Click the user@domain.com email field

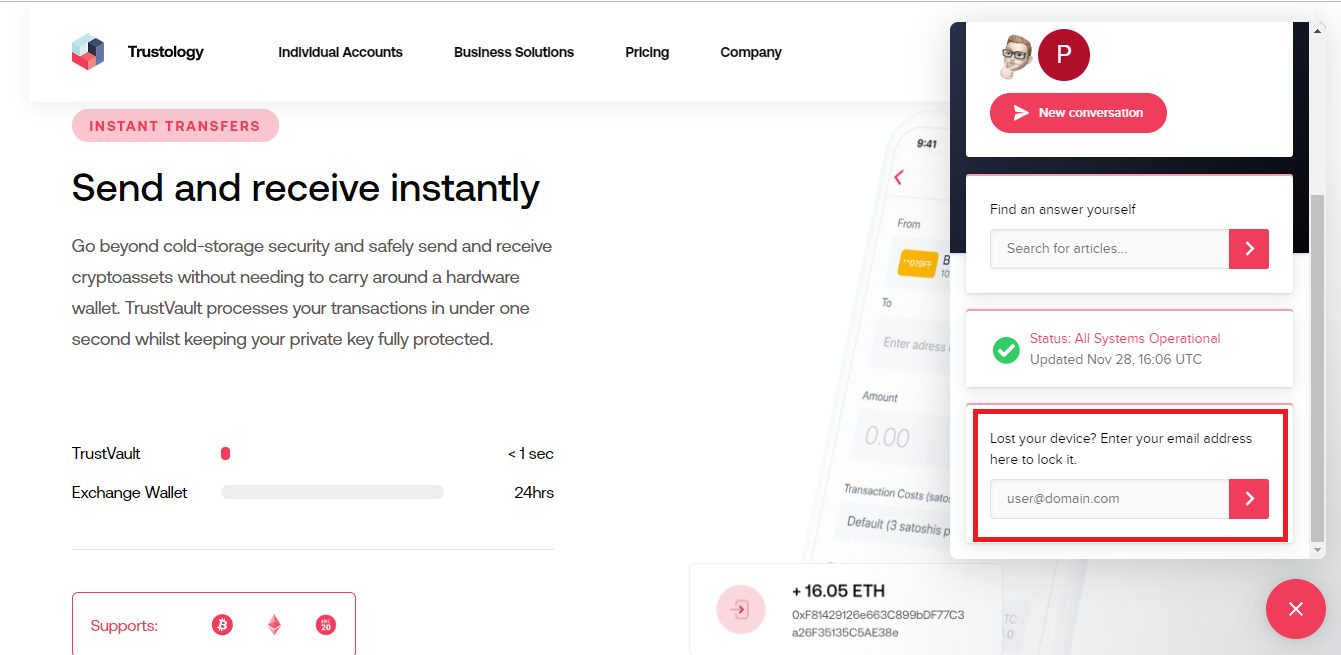pyautogui.click(x=1109, y=499)
